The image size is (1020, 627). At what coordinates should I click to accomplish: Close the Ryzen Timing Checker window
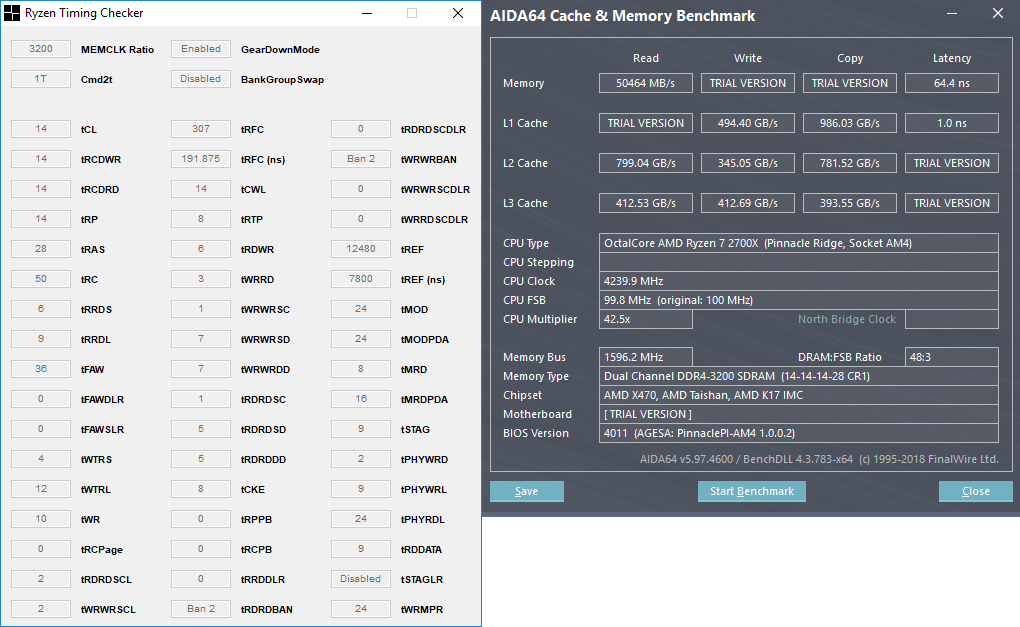(x=458, y=13)
